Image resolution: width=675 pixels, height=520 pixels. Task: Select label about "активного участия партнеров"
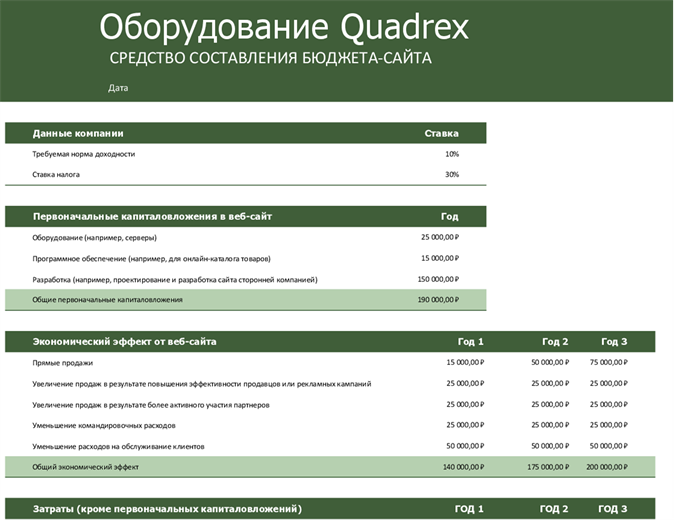click(151, 405)
